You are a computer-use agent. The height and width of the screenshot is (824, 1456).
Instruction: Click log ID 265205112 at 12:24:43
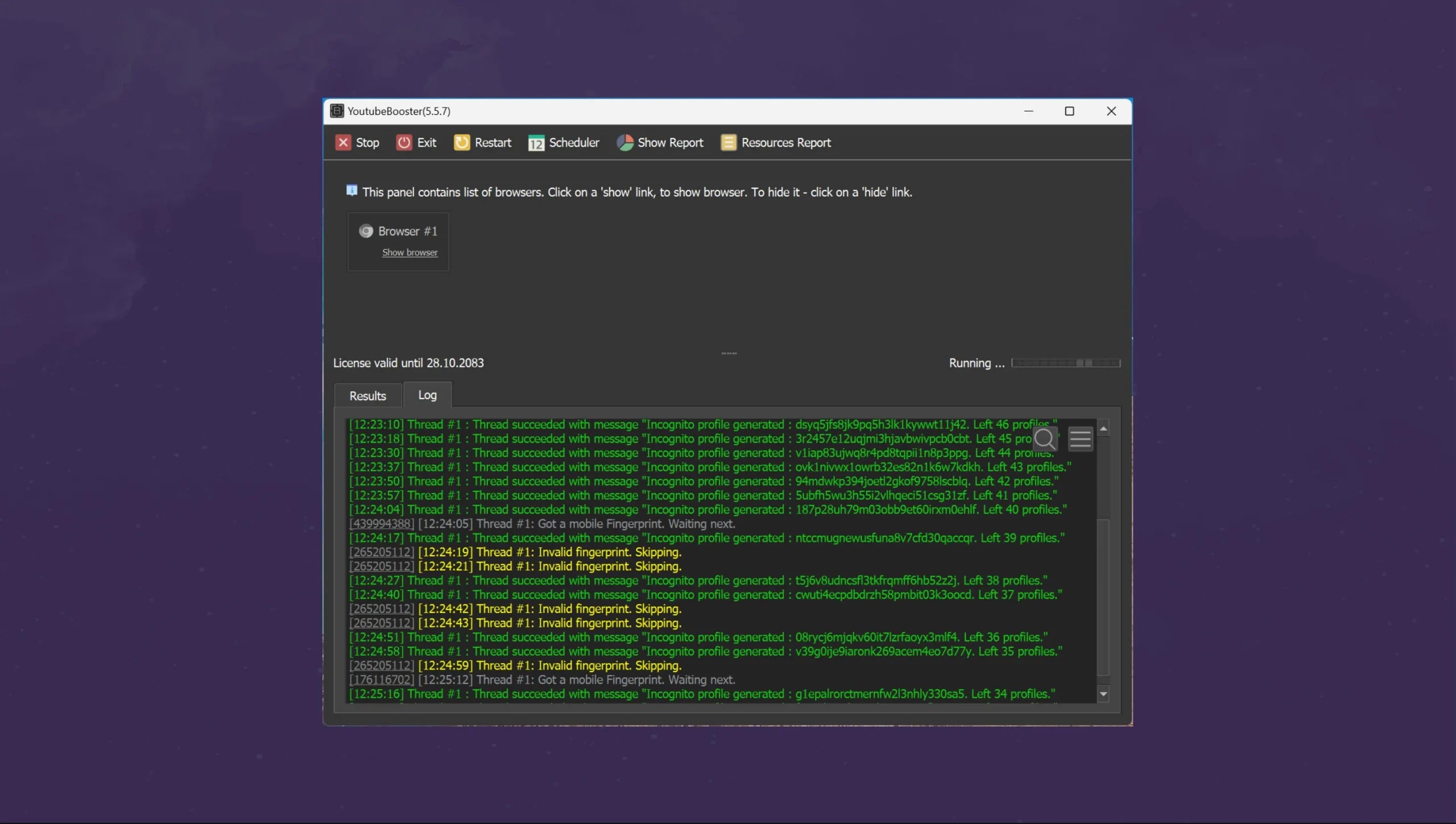[x=382, y=623]
